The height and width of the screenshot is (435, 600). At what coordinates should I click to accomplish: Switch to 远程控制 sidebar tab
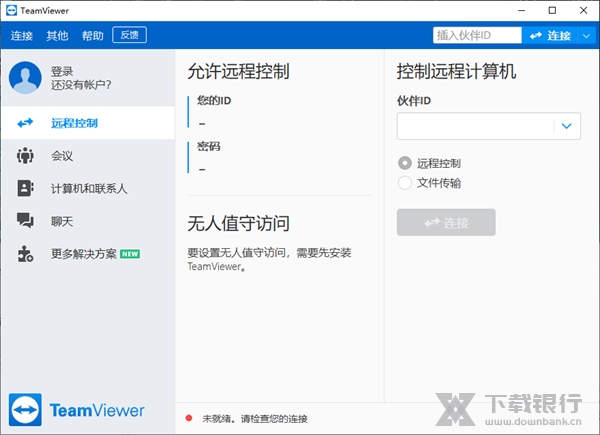coord(88,123)
